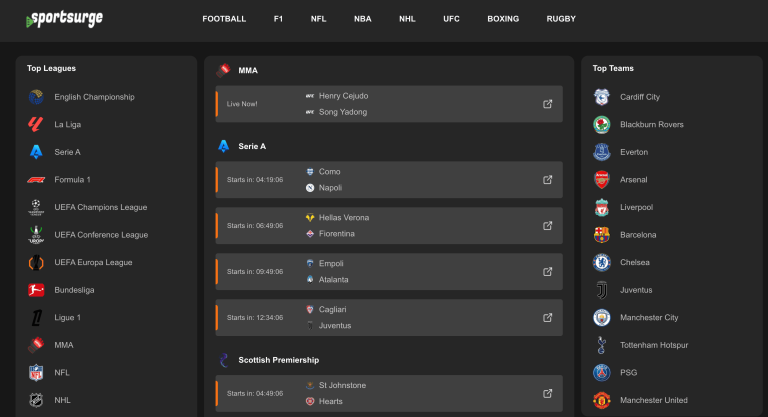
Task: Open UEFA Champions League link
Action: click(x=100, y=207)
